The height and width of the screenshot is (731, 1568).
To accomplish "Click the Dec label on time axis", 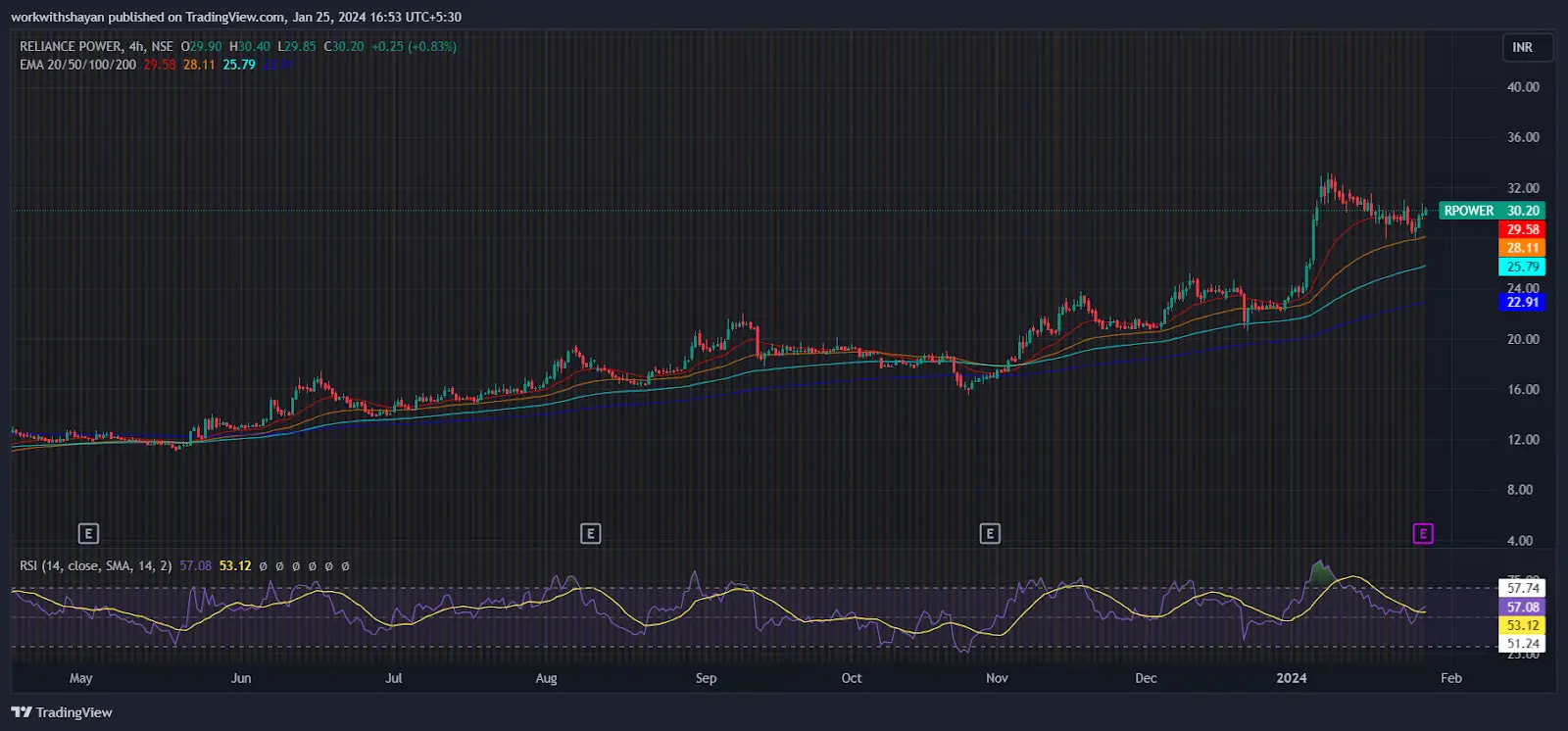I will (x=1146, y=678).
